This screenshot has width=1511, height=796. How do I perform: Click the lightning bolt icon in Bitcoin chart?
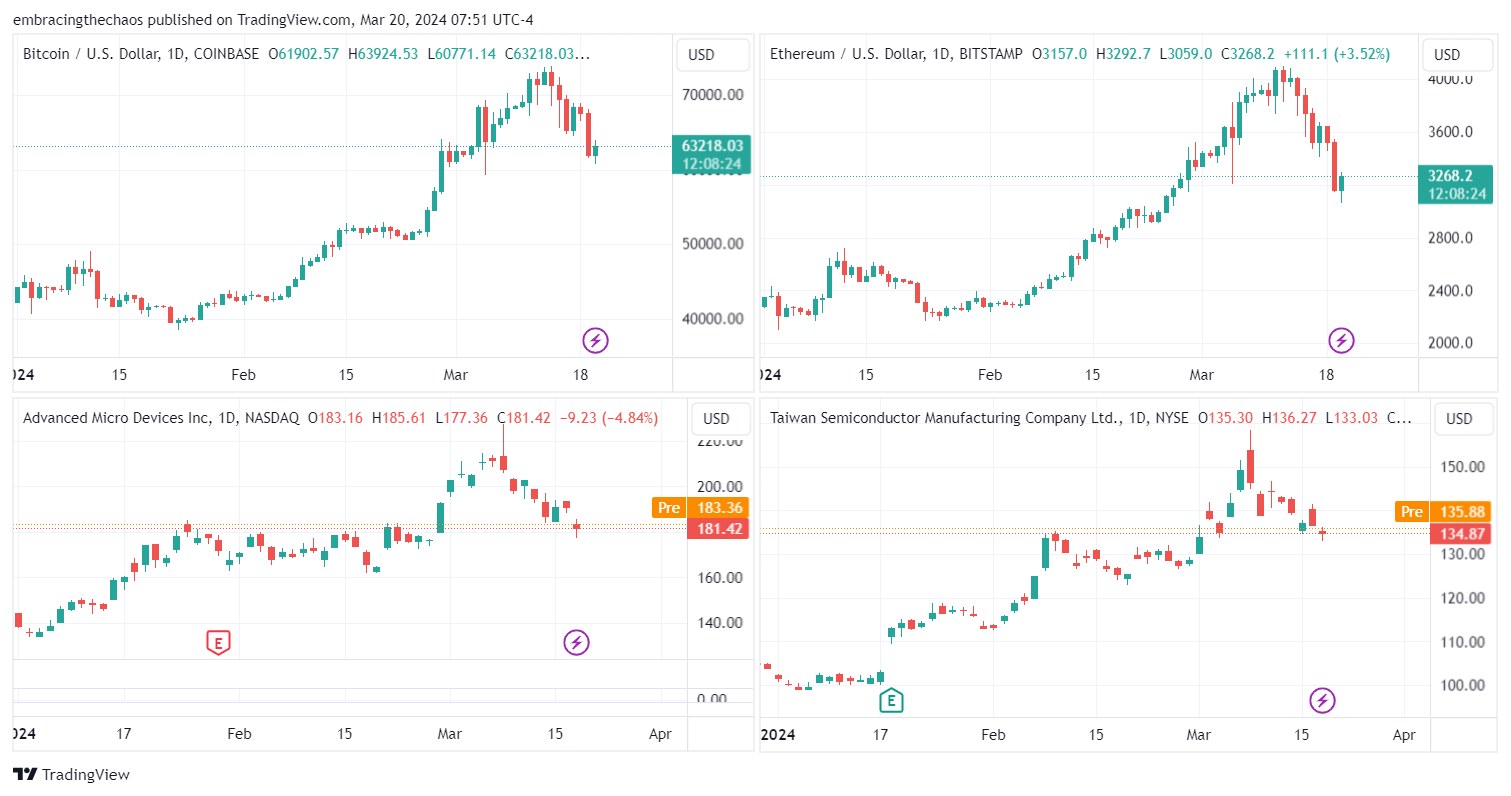[x=596, y=341]
